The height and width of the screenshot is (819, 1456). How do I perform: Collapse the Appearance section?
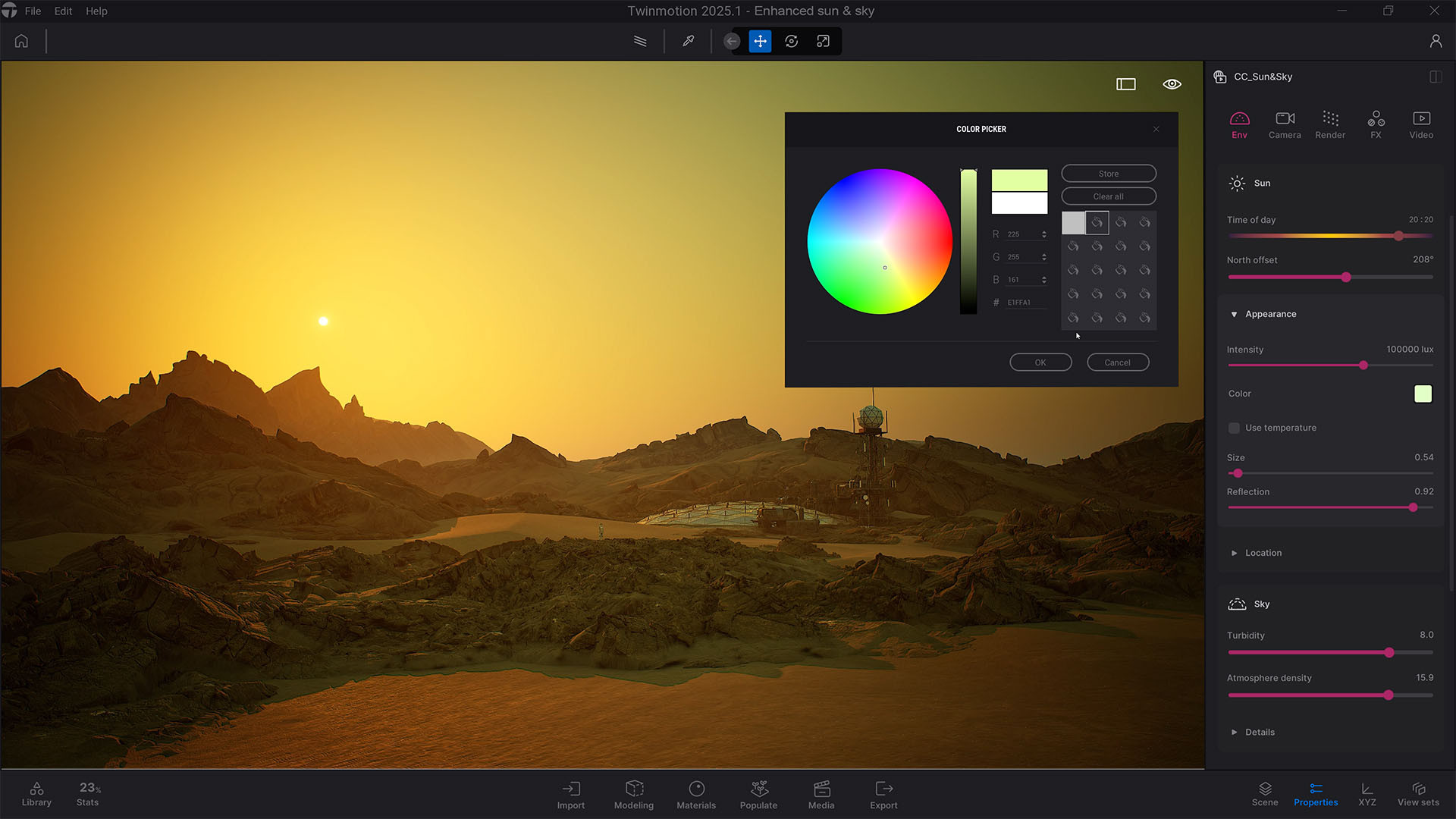click(1234, 314)
